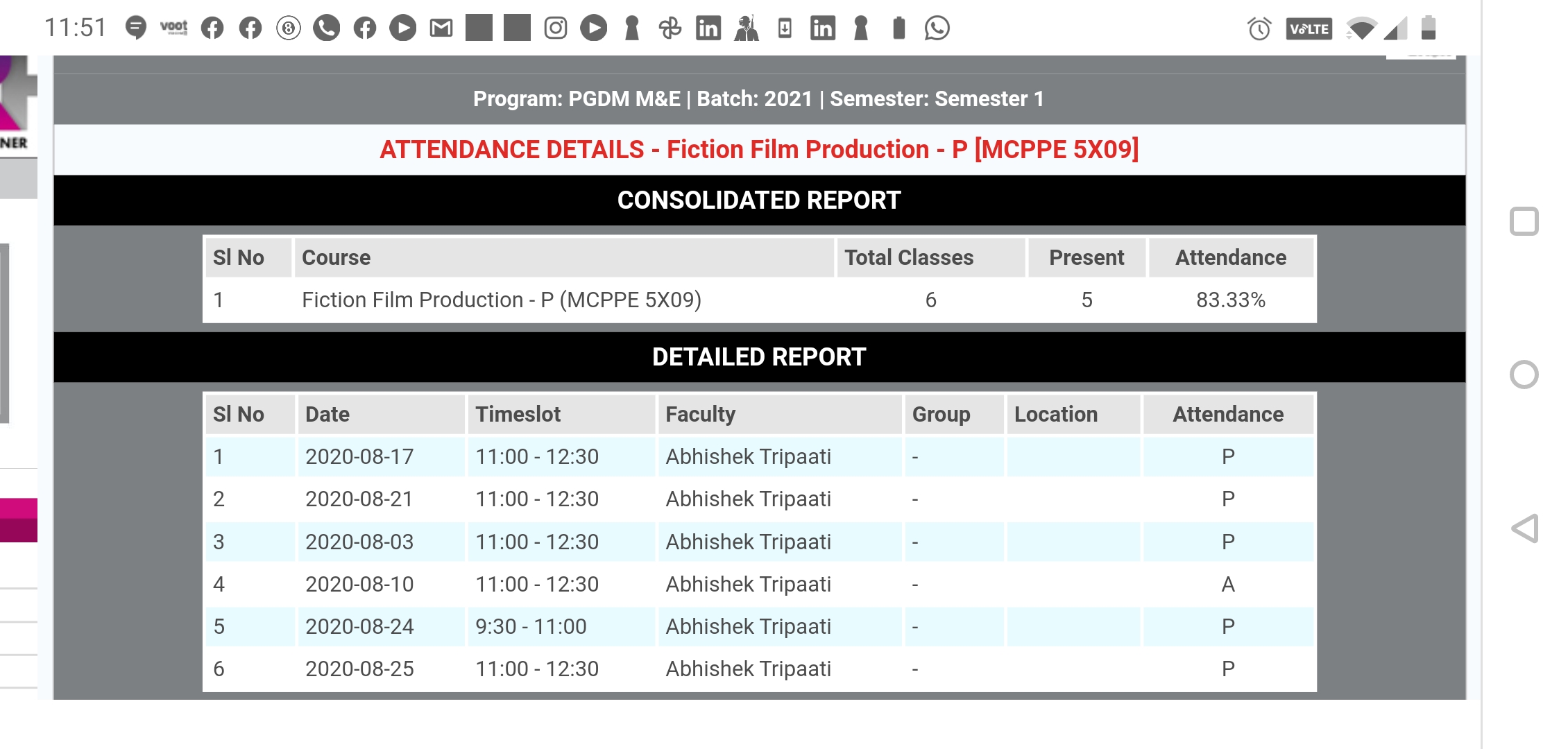
Task: Open the YouTube notification icon
Action: click(402, 28)
